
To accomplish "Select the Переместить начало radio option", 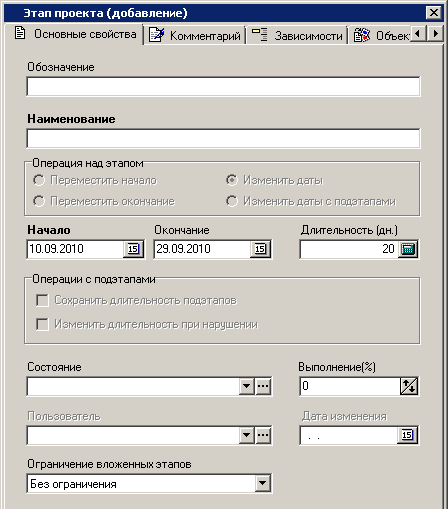I will click(39, 180).
